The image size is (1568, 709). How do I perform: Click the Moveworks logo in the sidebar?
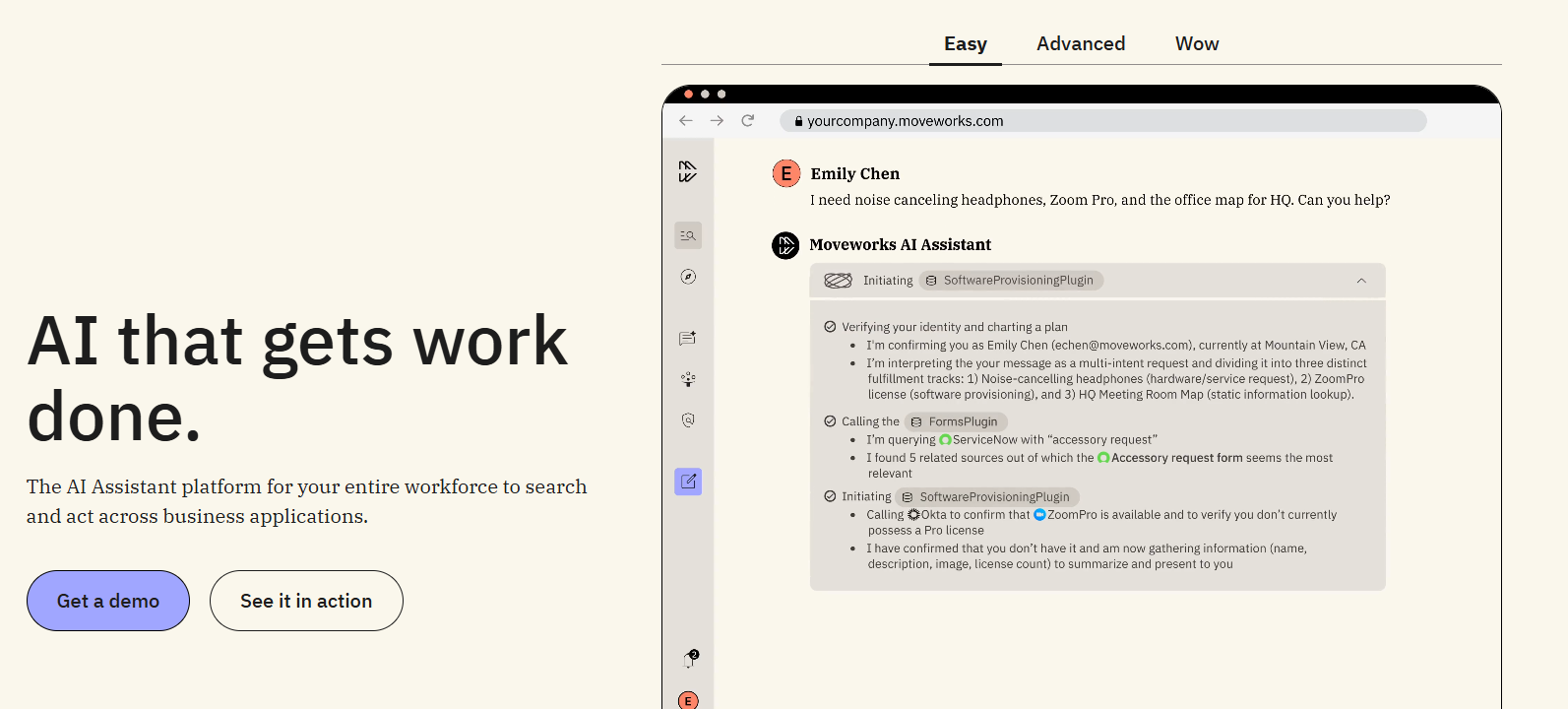click(687, 171)
